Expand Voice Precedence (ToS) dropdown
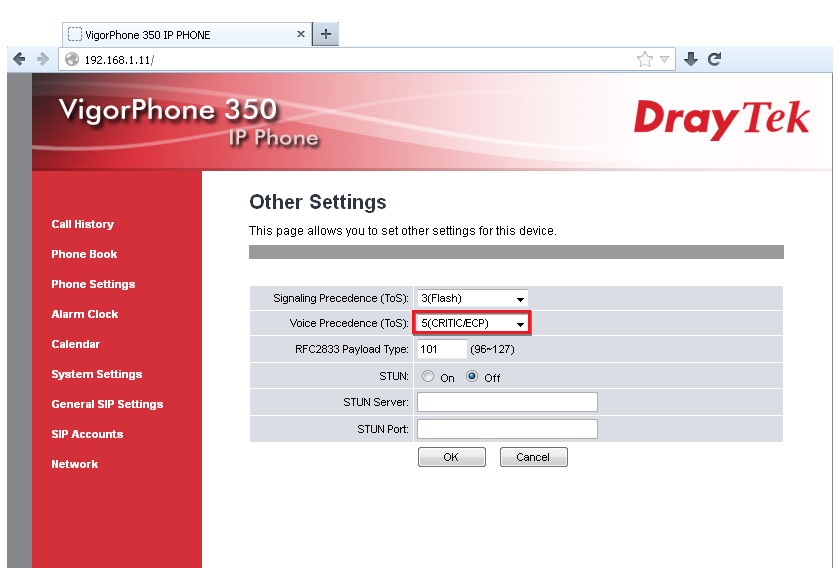 [472, 323]
